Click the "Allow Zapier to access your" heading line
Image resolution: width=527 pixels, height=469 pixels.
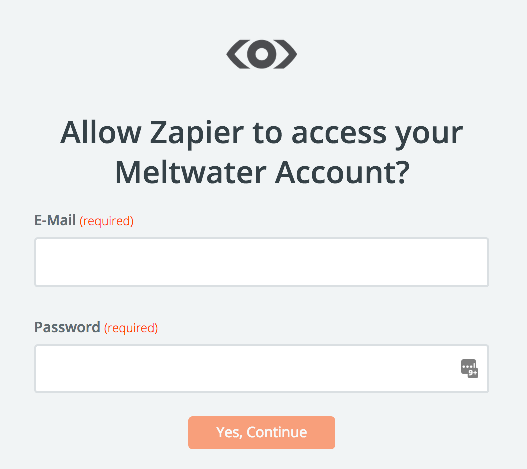pos(261,133)
